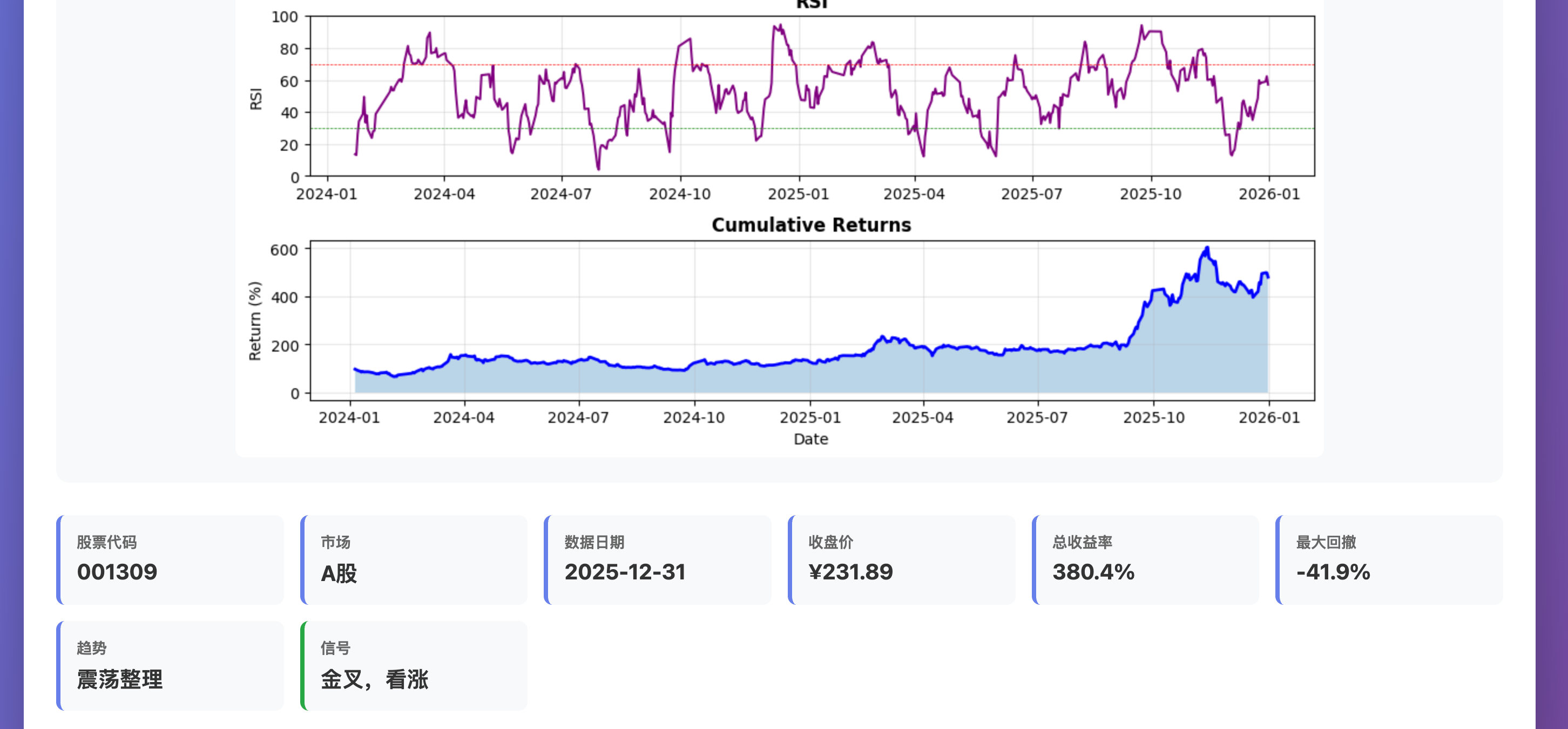Click the Date x-axis label

(x=811, y=440)
